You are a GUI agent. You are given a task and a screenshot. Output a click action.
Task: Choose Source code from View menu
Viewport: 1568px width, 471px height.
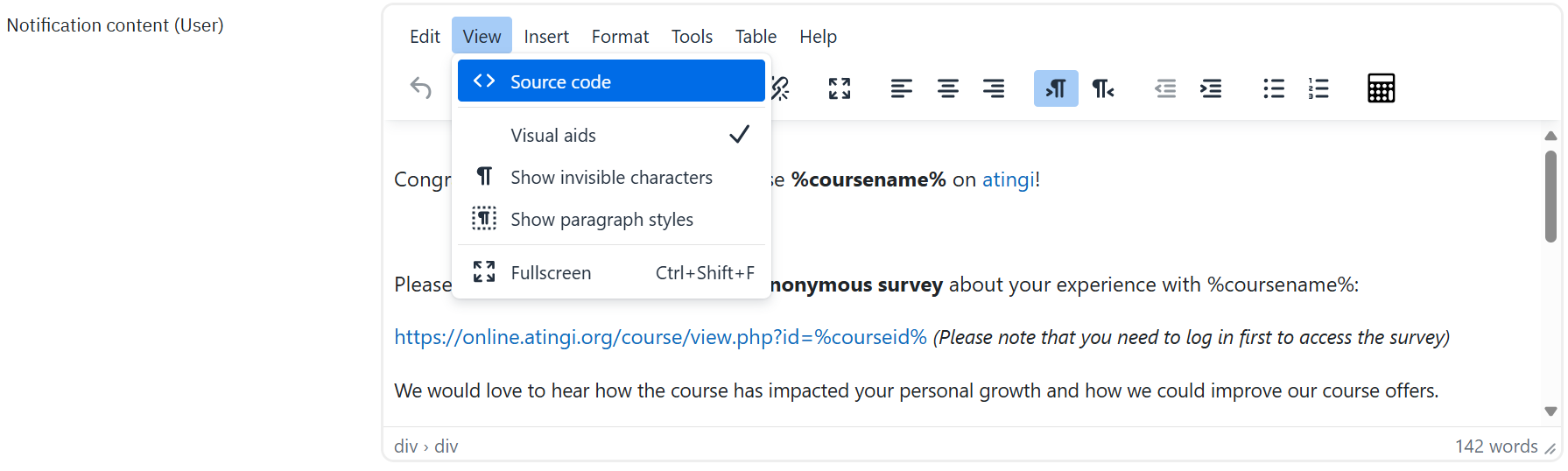(611, 81)
